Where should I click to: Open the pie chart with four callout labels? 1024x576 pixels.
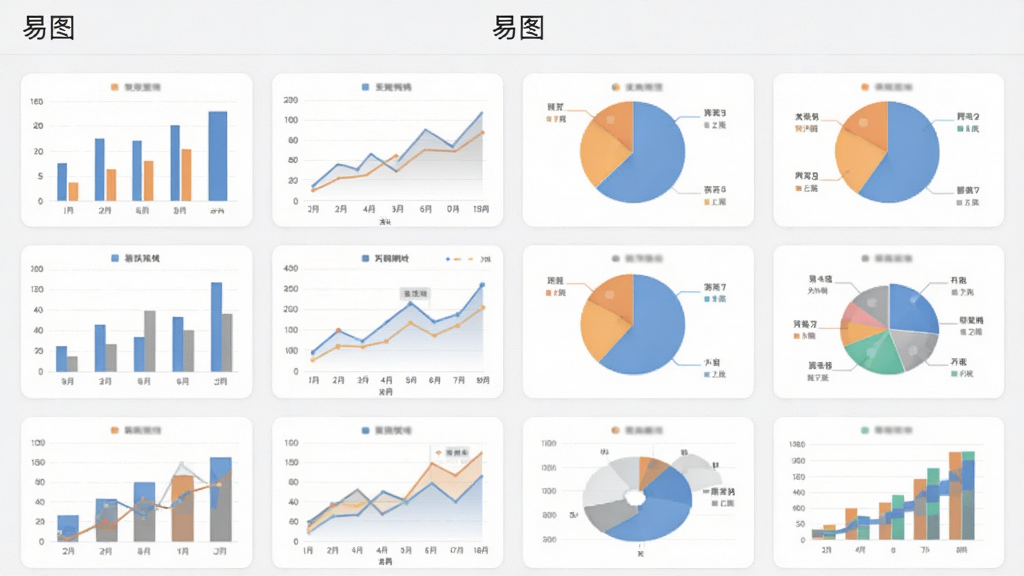coord(888,150)
